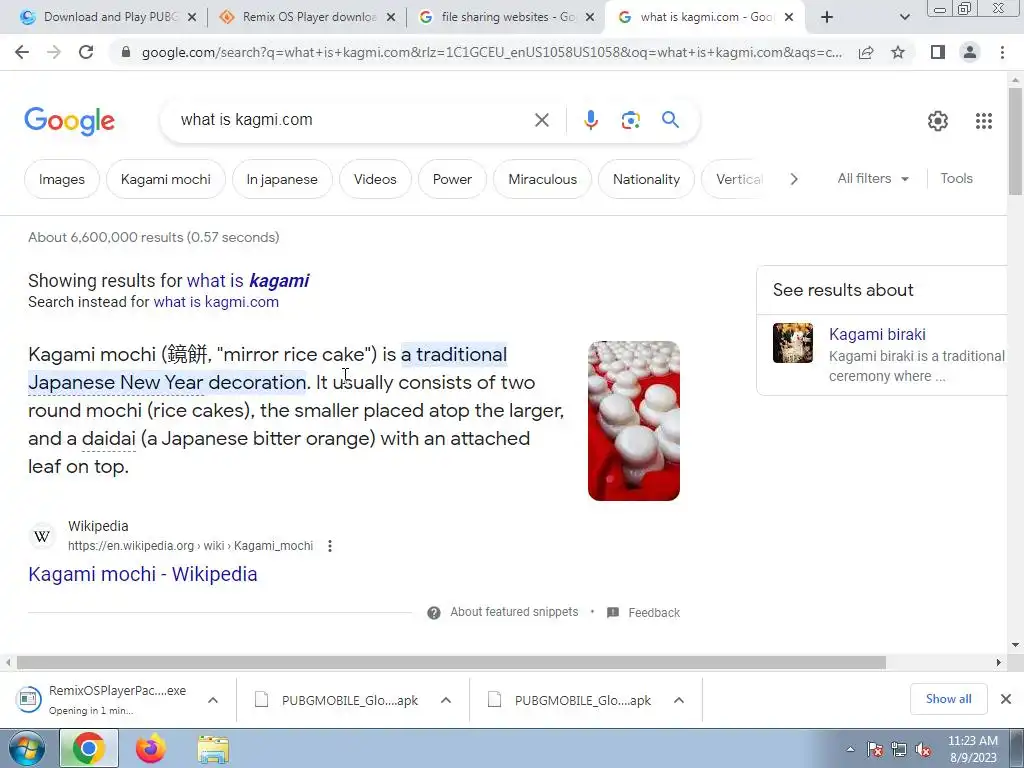Open Windows Start menu
The image size is (1024, 768).
26,748
